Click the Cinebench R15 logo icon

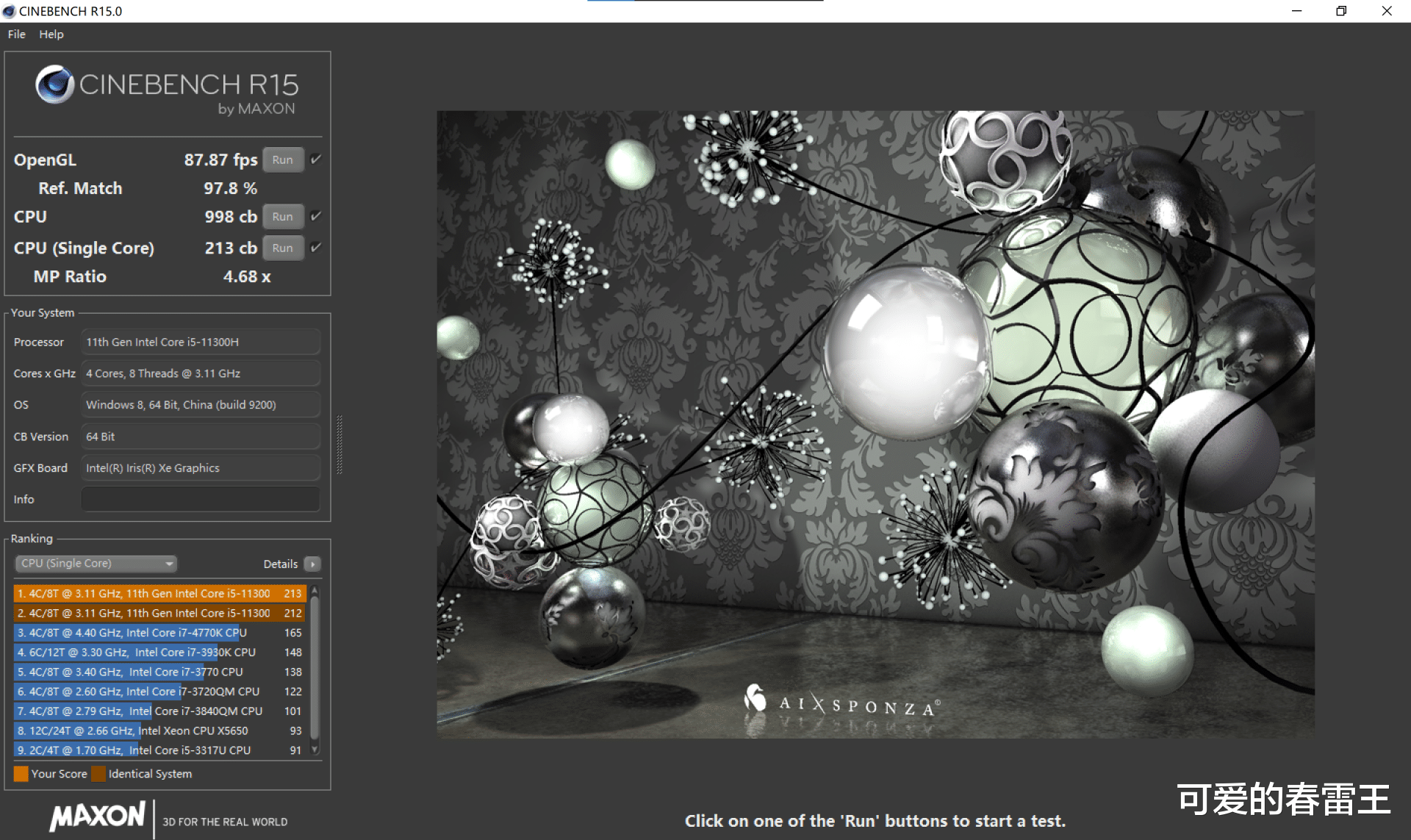tap(54, 85)
